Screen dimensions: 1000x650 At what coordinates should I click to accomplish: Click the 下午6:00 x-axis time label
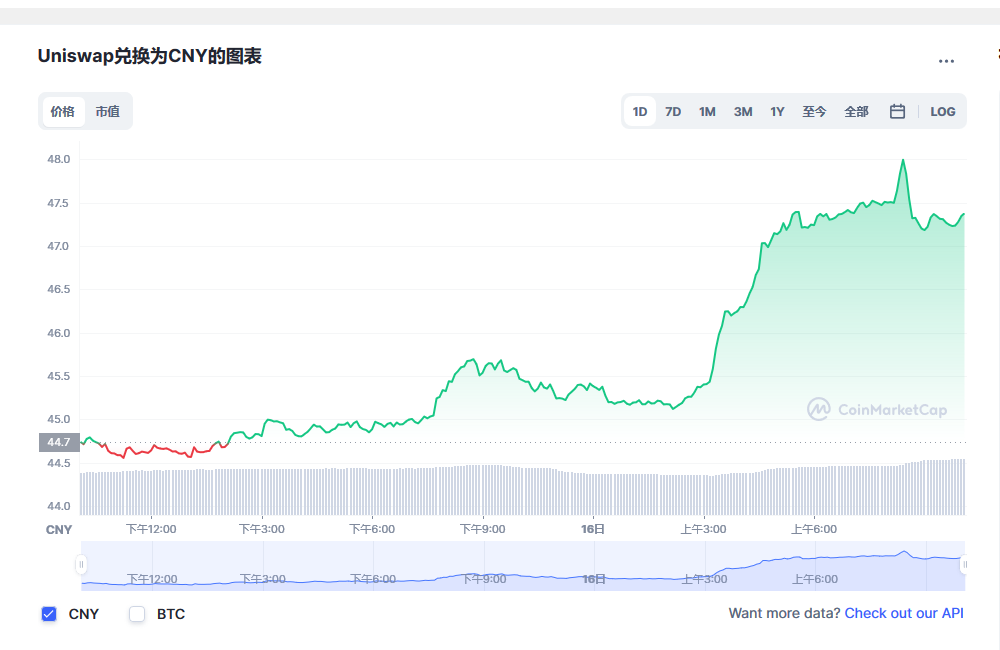coord(372,529)
